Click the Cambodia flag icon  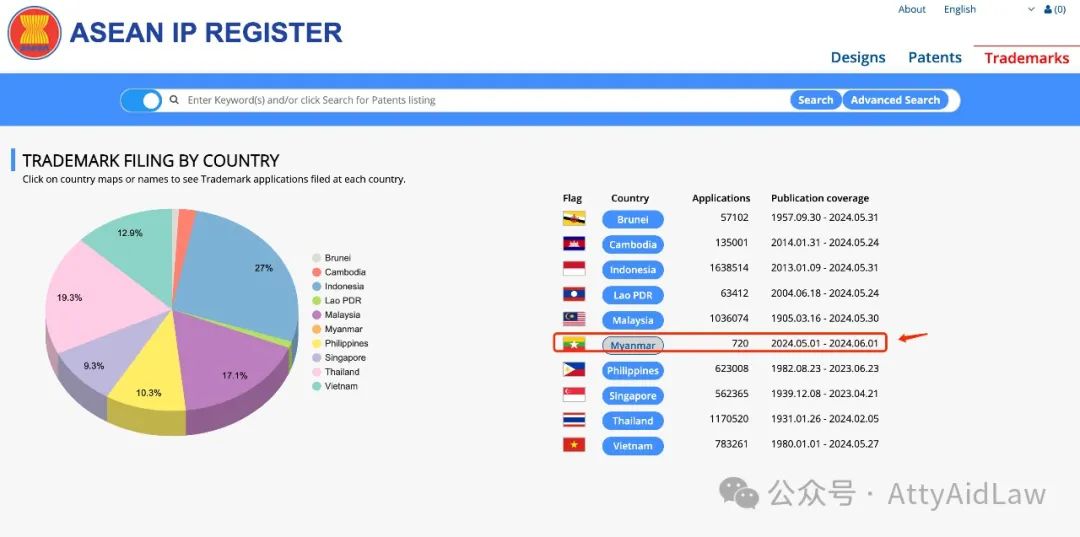click(x=574, y=244)
